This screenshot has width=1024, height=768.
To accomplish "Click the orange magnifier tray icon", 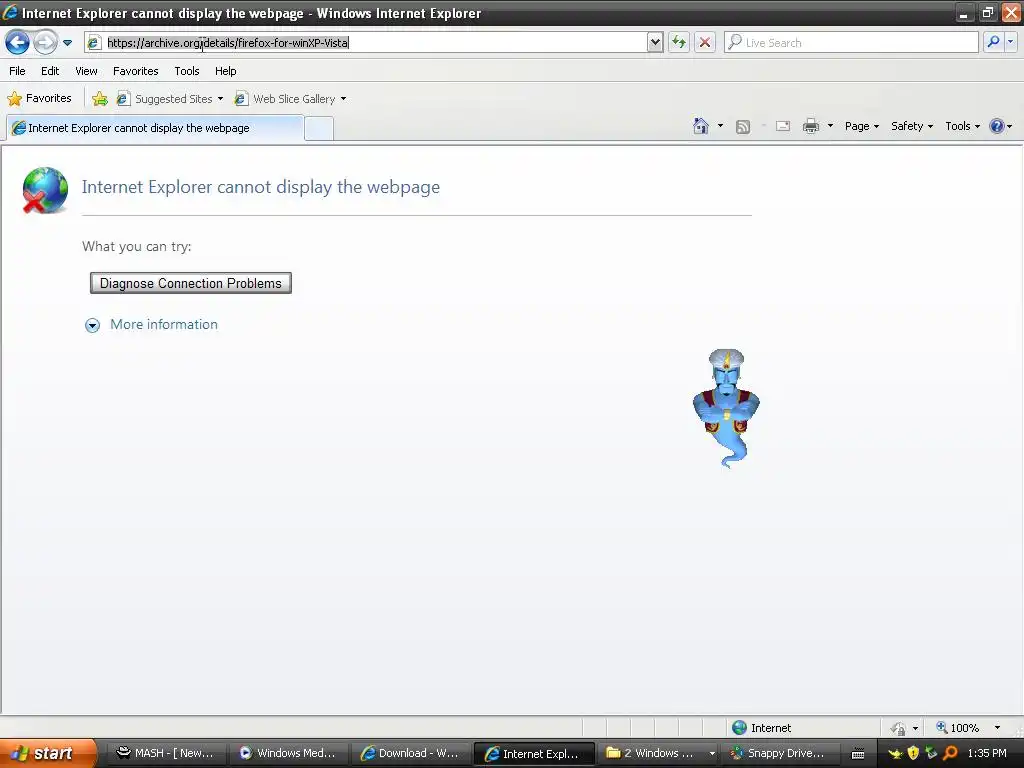I will (950, 753).
